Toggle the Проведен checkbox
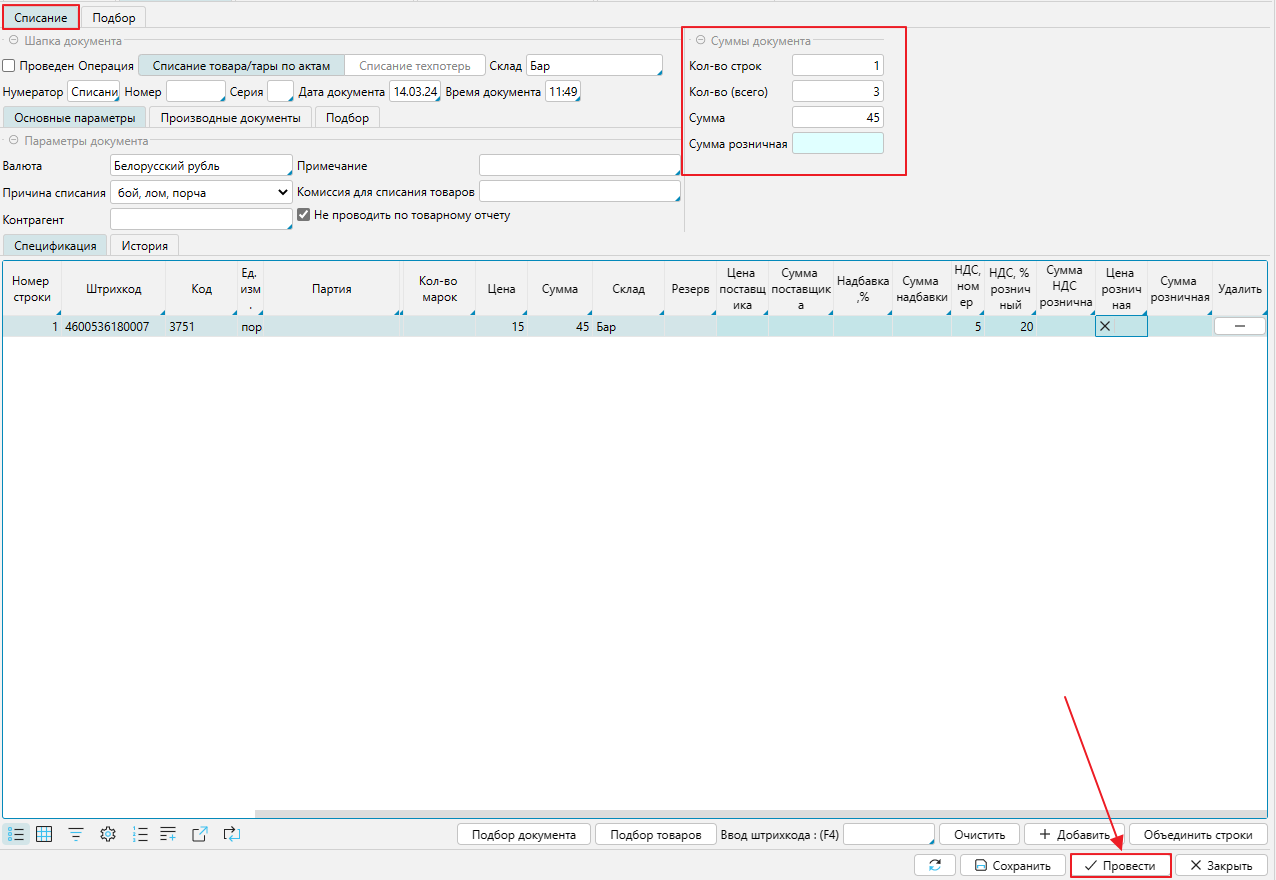This screenshot has height=880, width=1276. 9,66
